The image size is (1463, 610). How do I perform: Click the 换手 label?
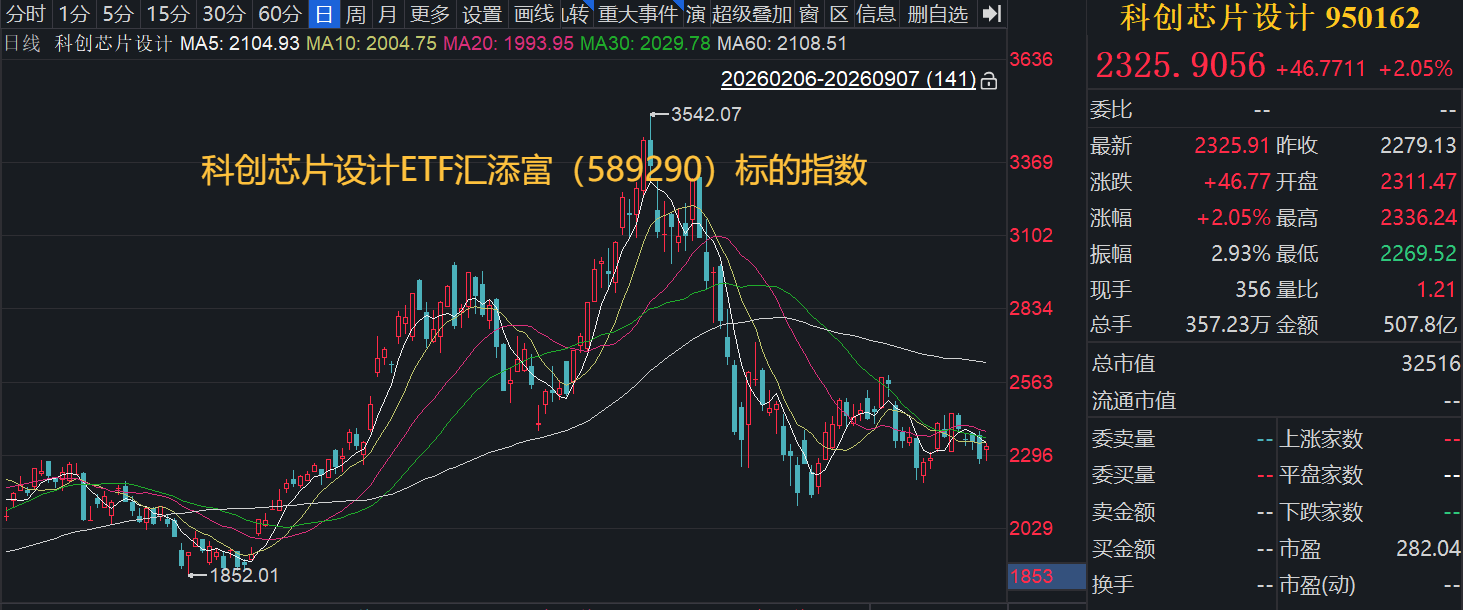1111,585
